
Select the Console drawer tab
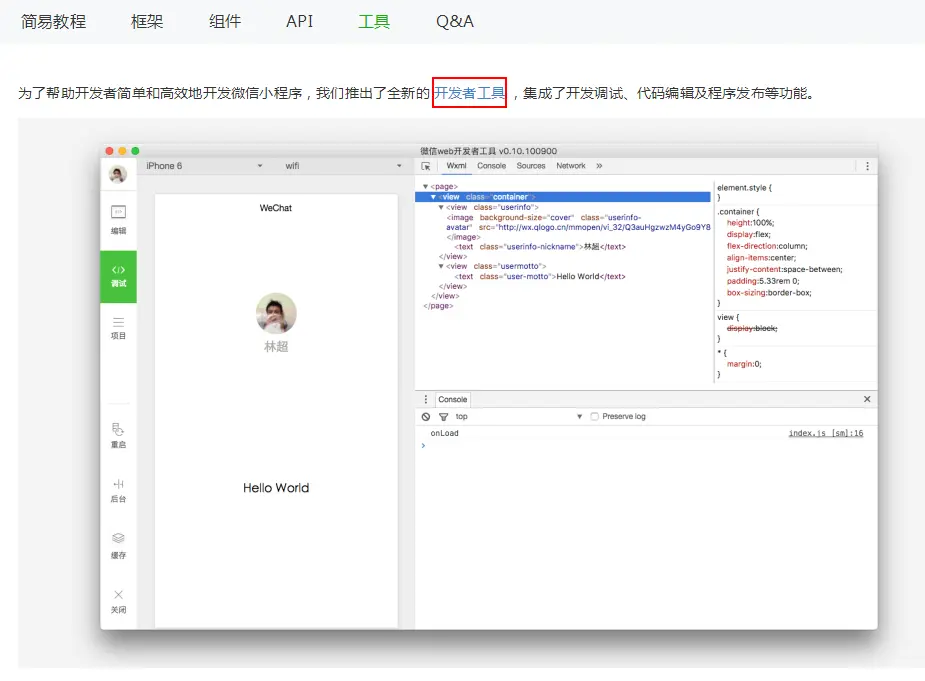point(452,400)
